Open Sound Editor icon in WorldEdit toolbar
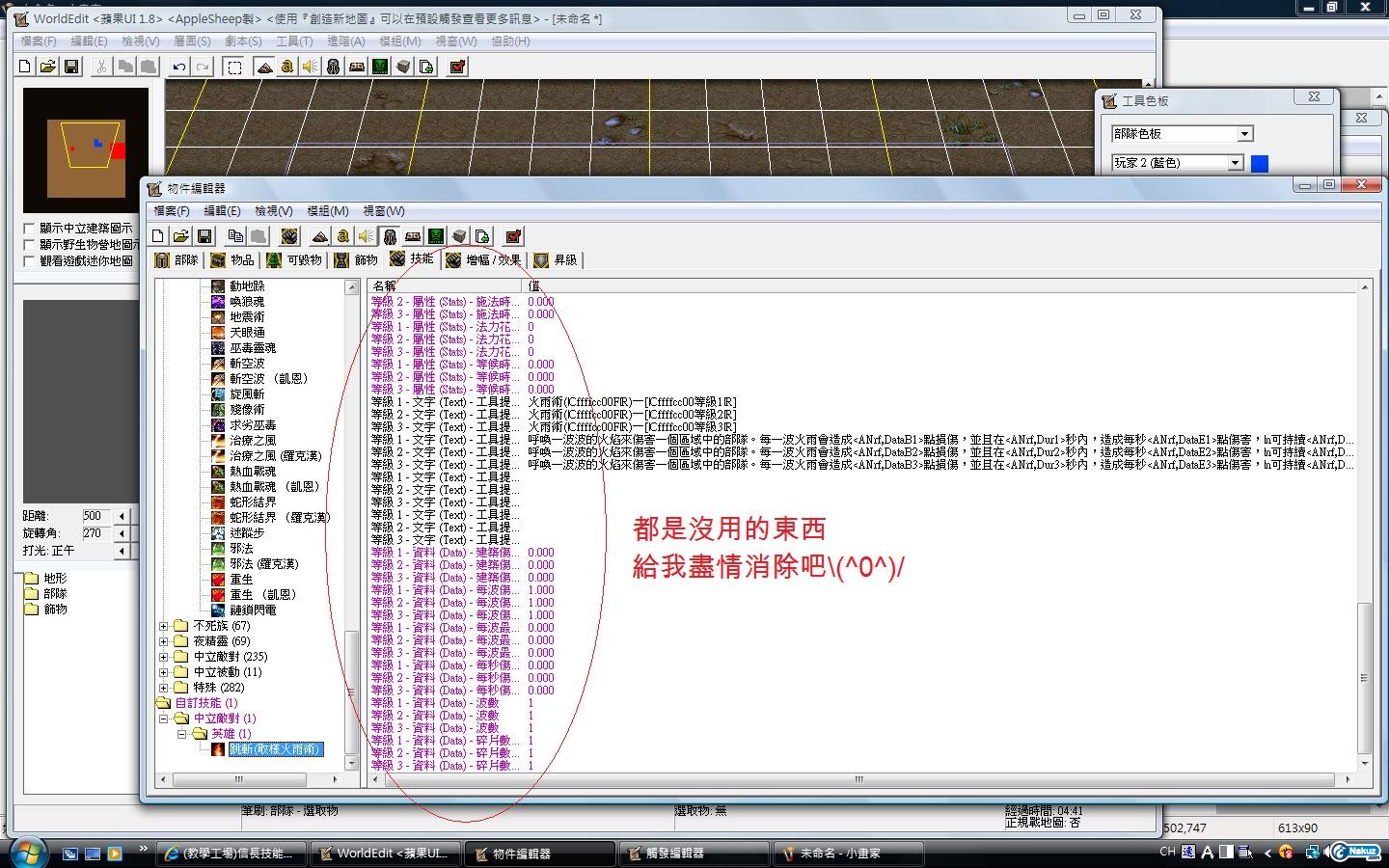Screen dimensions: 1389x868 coord(310,67)
